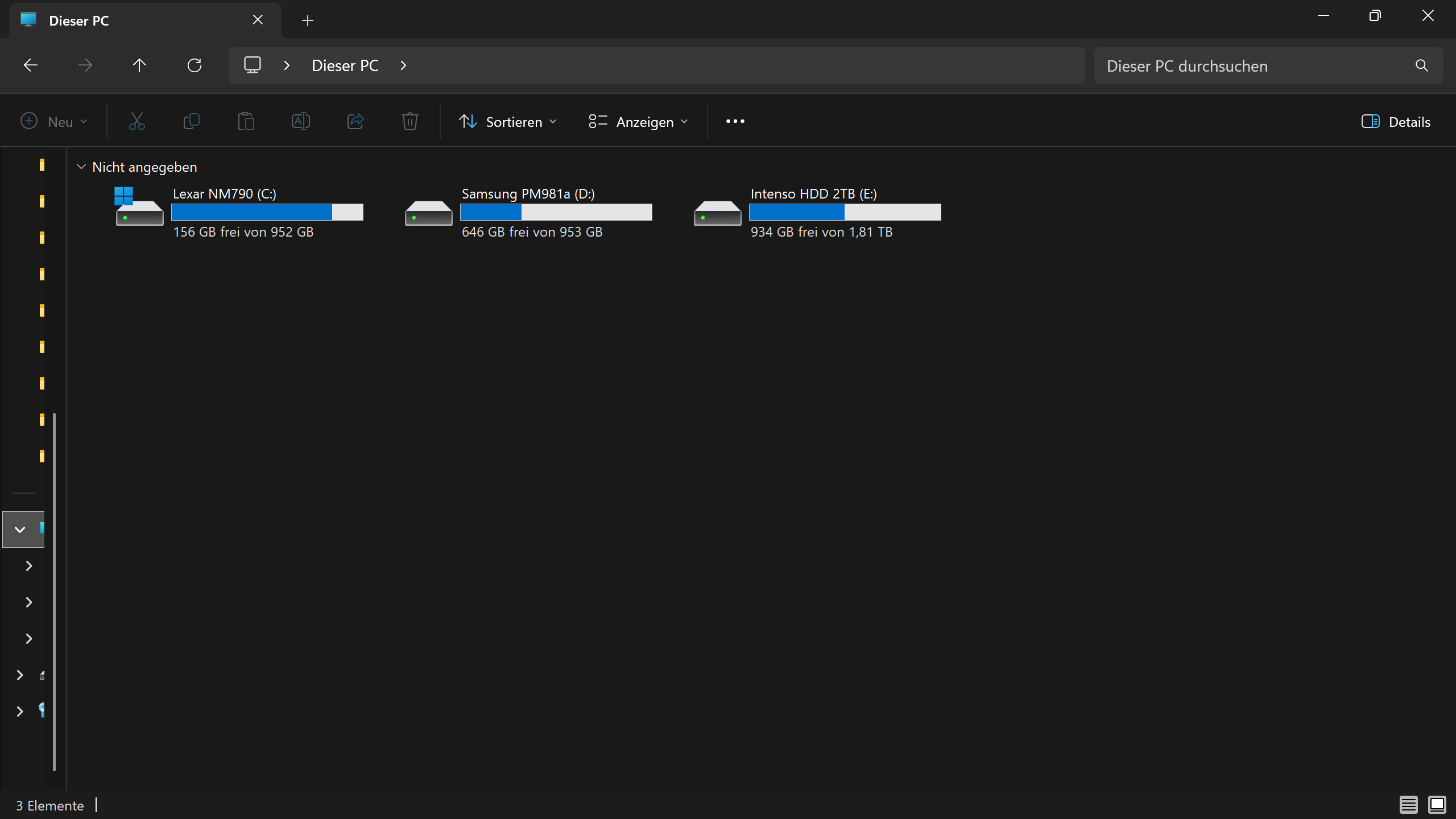Click the navigation pane scrollbar
1456x819 pixels.
tap(54, 591)
